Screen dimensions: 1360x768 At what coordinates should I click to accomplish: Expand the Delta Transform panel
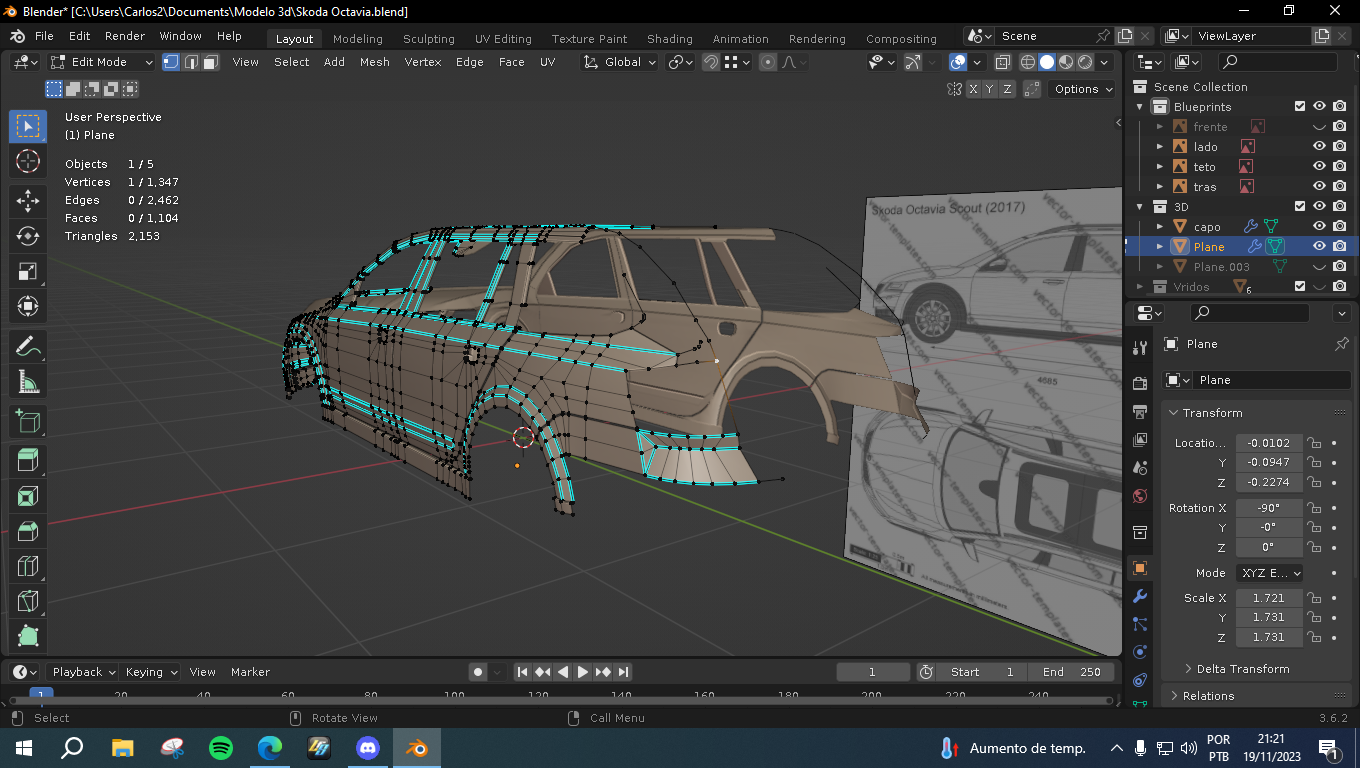[1243, 669]
